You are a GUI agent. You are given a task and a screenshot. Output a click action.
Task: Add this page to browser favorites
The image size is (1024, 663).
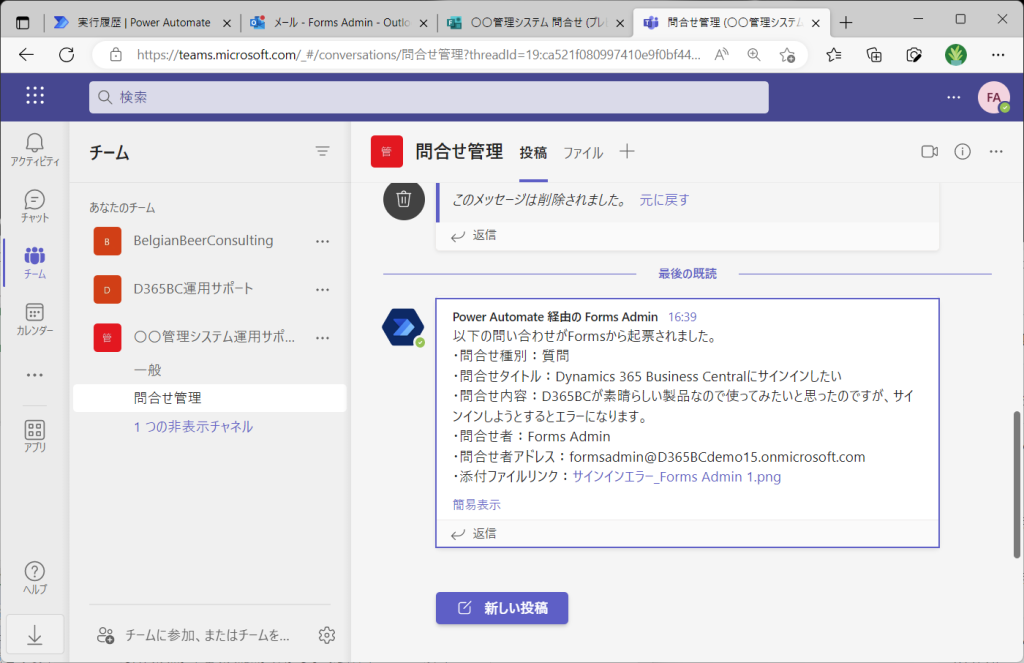pyautogui.click(x=787, y=55)
